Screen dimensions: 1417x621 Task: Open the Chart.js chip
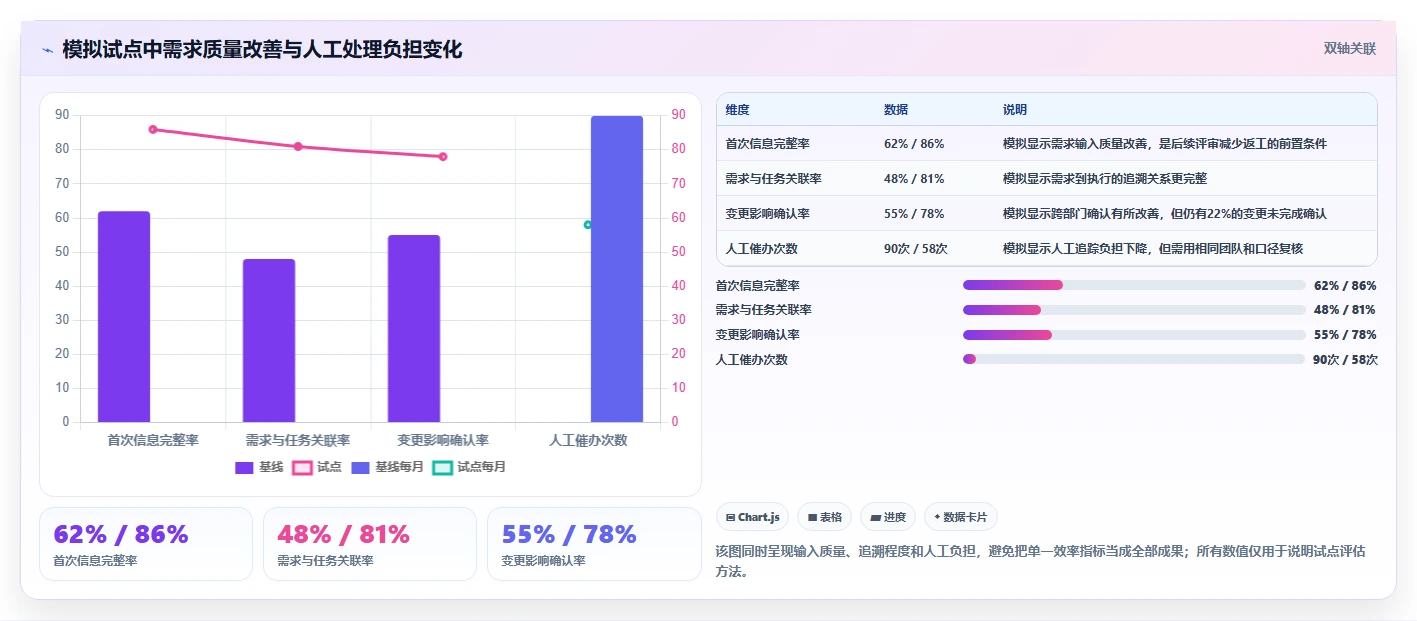click(x=752, y=517)
